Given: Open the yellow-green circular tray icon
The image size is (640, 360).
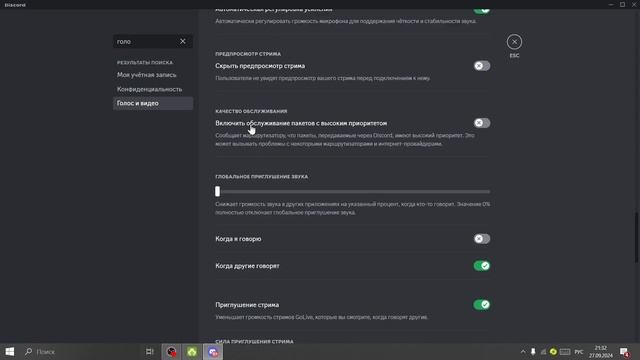Looking at the screenshot, I should pyautogui.click(x=553, y=351).
